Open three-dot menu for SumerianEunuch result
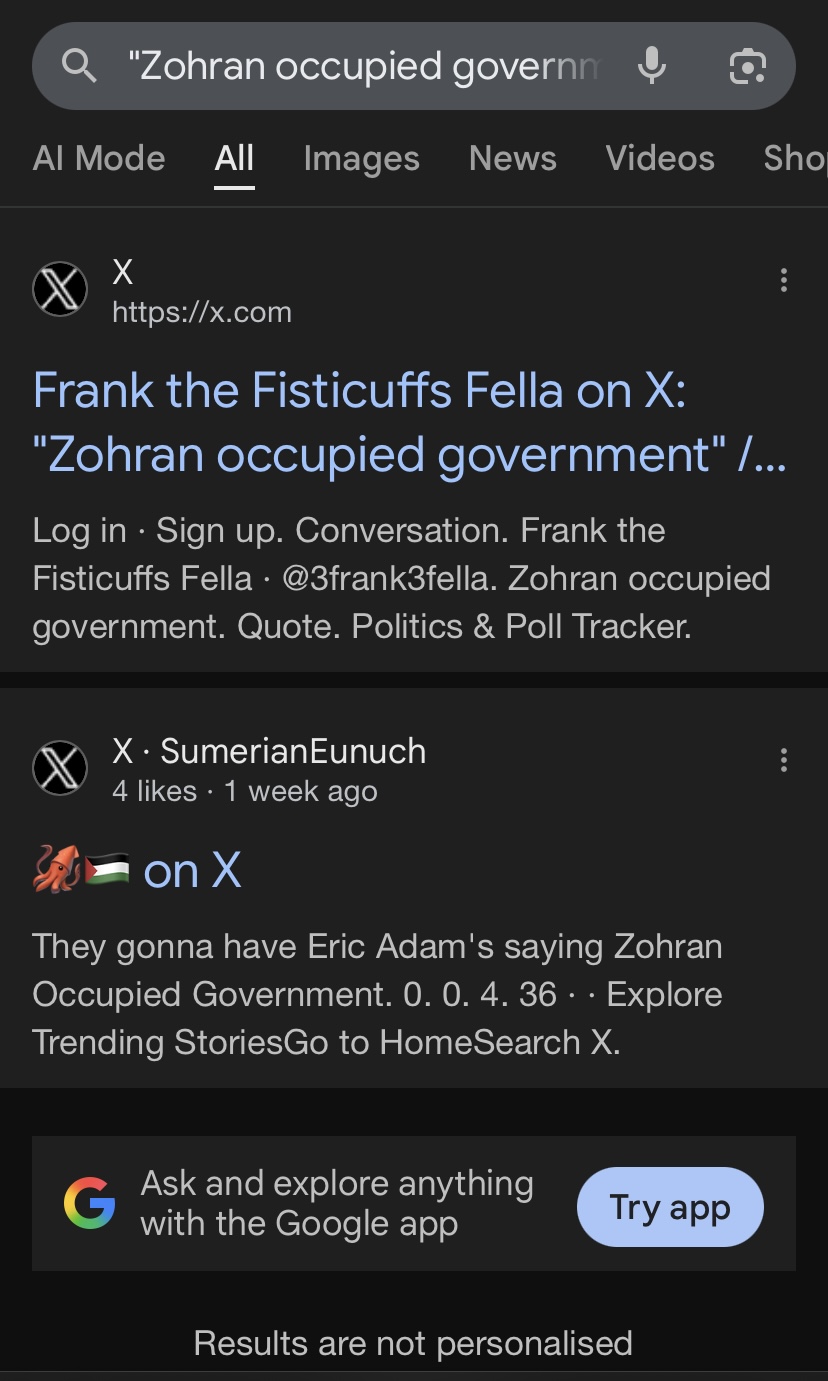This screenshot has height=1381, width=828. tap(783, 760)
